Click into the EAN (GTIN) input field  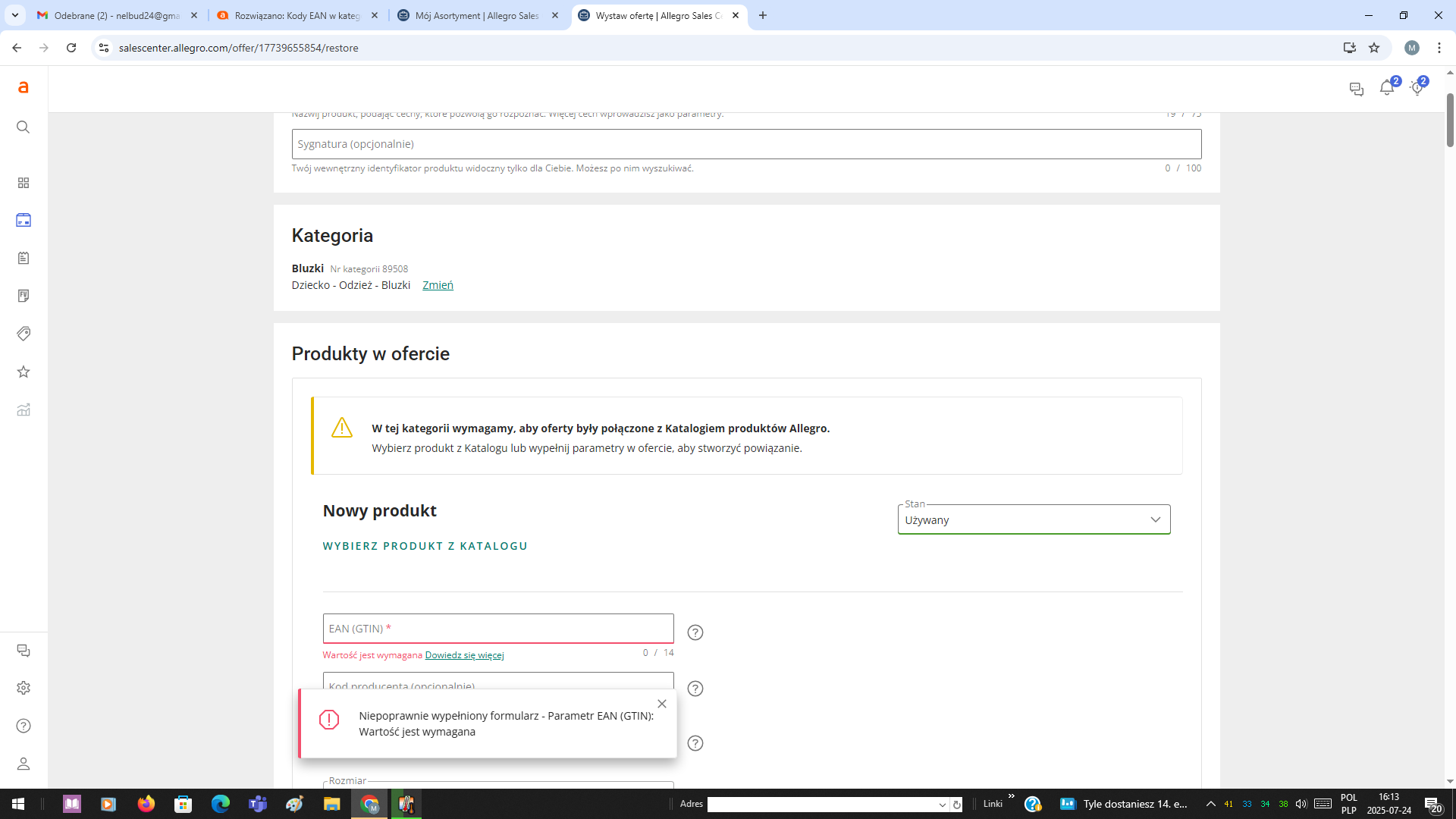(x=497, y=629)
